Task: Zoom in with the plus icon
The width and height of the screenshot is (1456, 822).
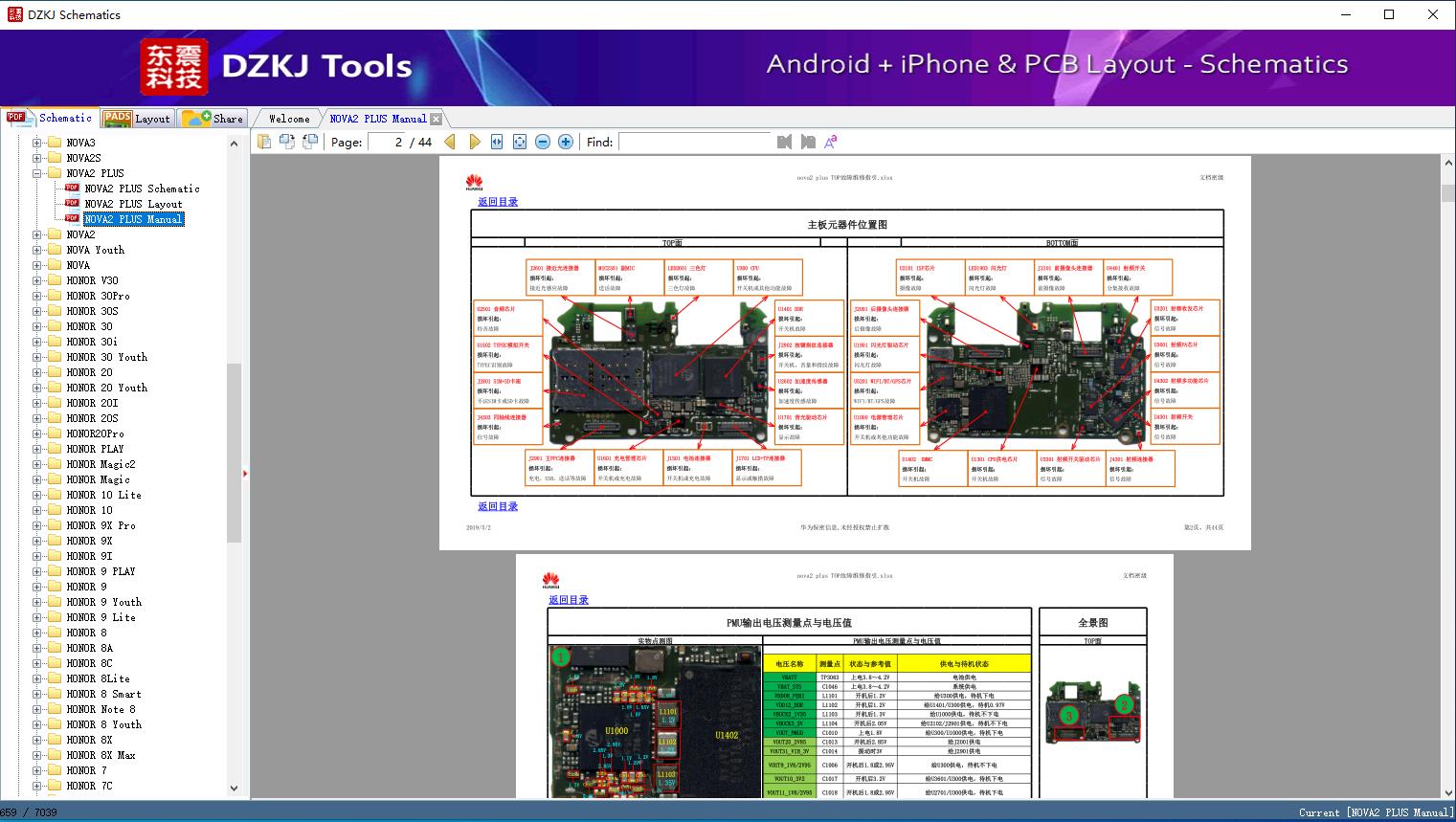Action: tap(566, 142)
